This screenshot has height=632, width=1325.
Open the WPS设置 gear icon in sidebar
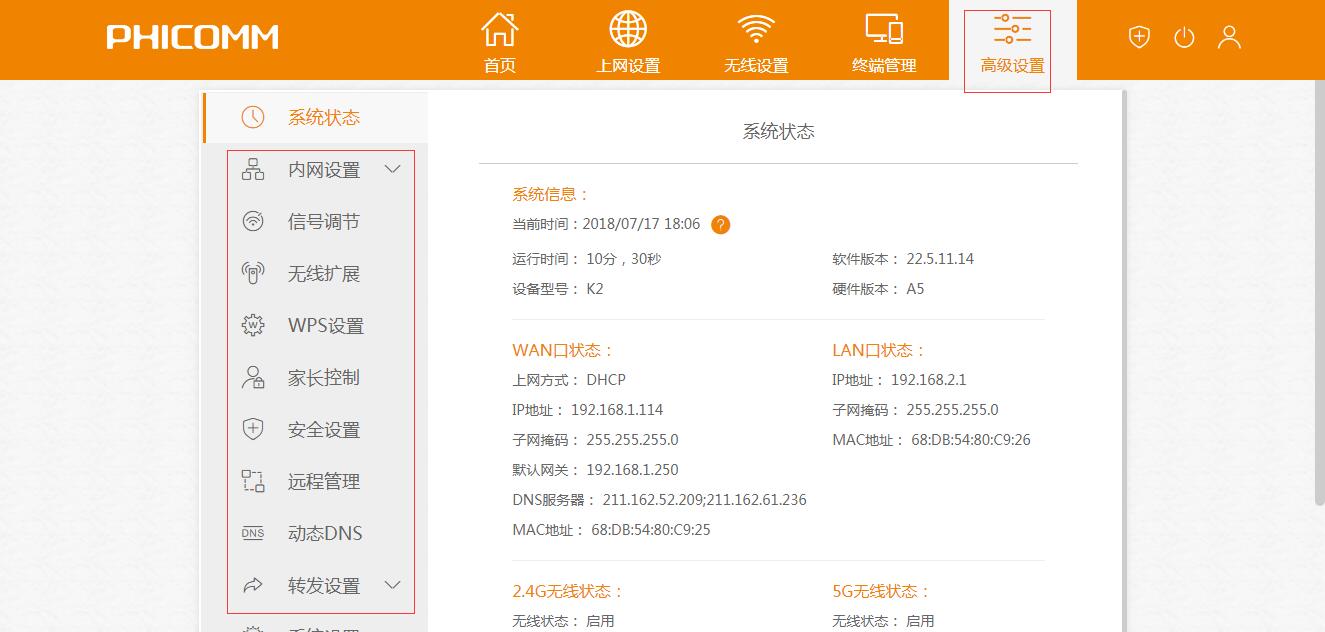click(x=254, y=325)
